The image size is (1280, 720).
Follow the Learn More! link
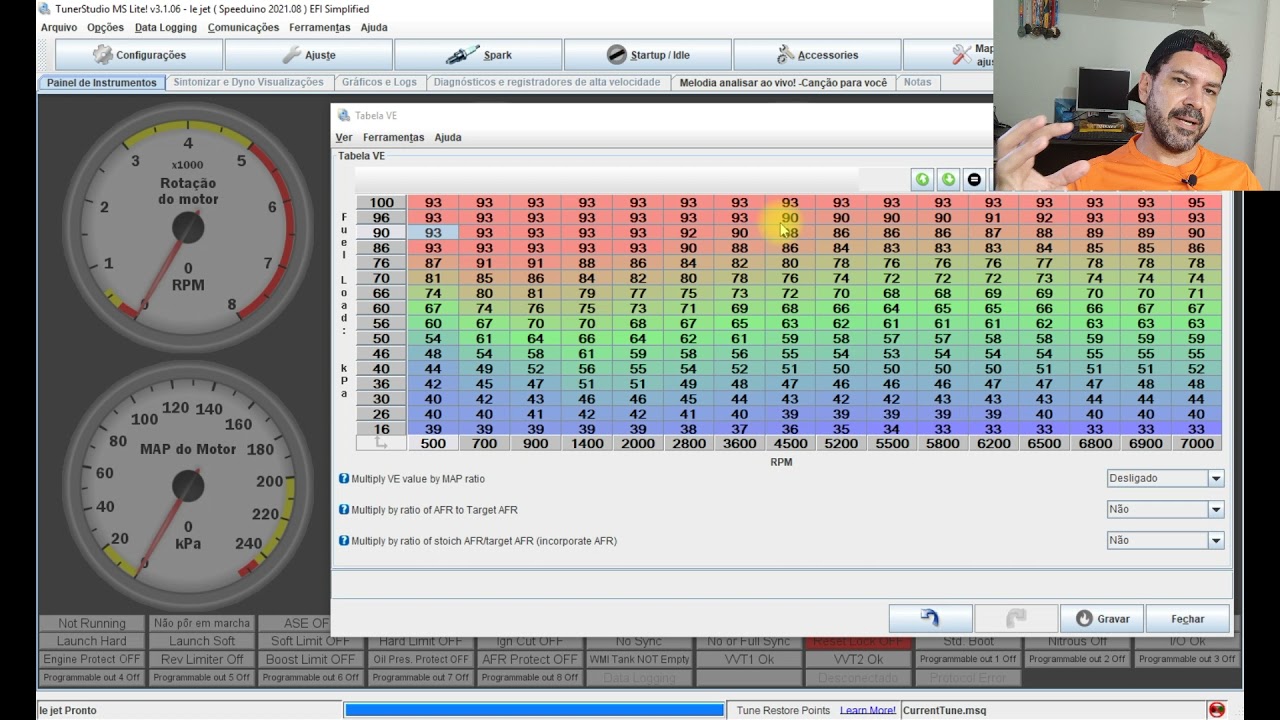(868, 711)
